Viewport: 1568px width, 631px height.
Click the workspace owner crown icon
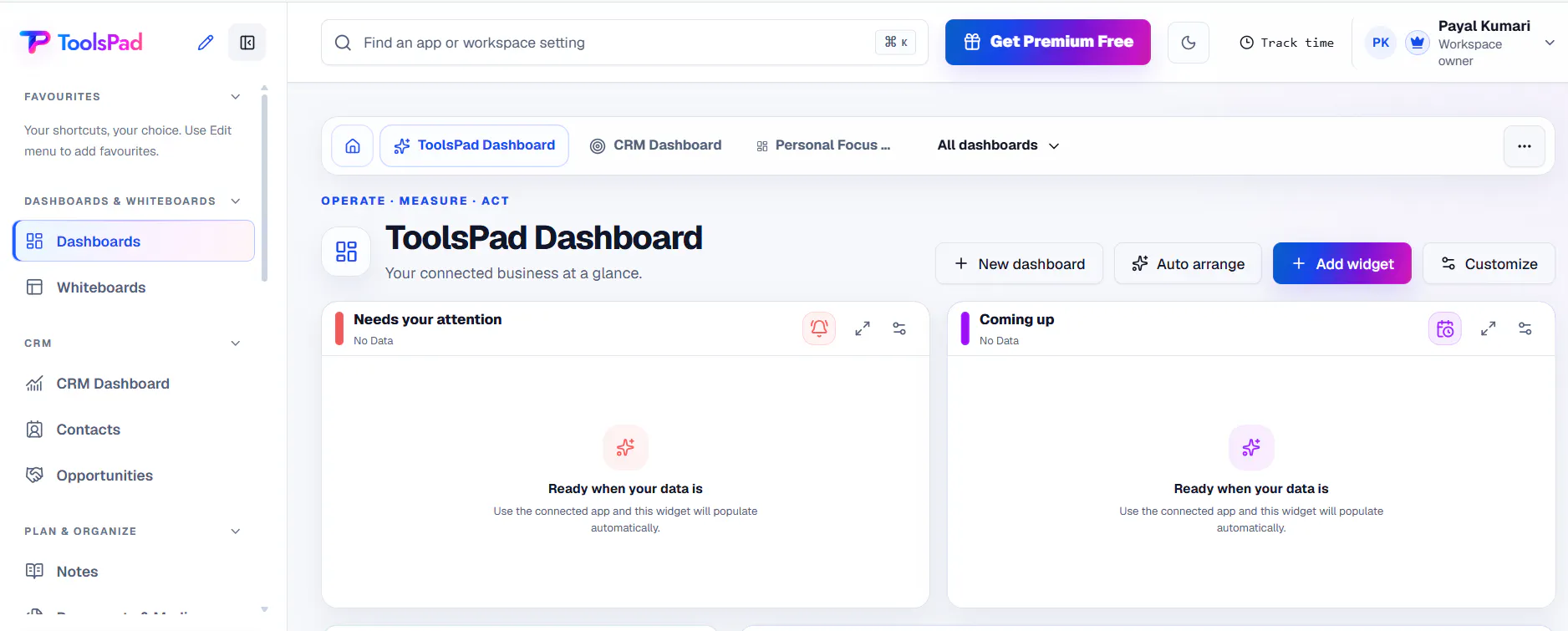(x=1418, y=43)
